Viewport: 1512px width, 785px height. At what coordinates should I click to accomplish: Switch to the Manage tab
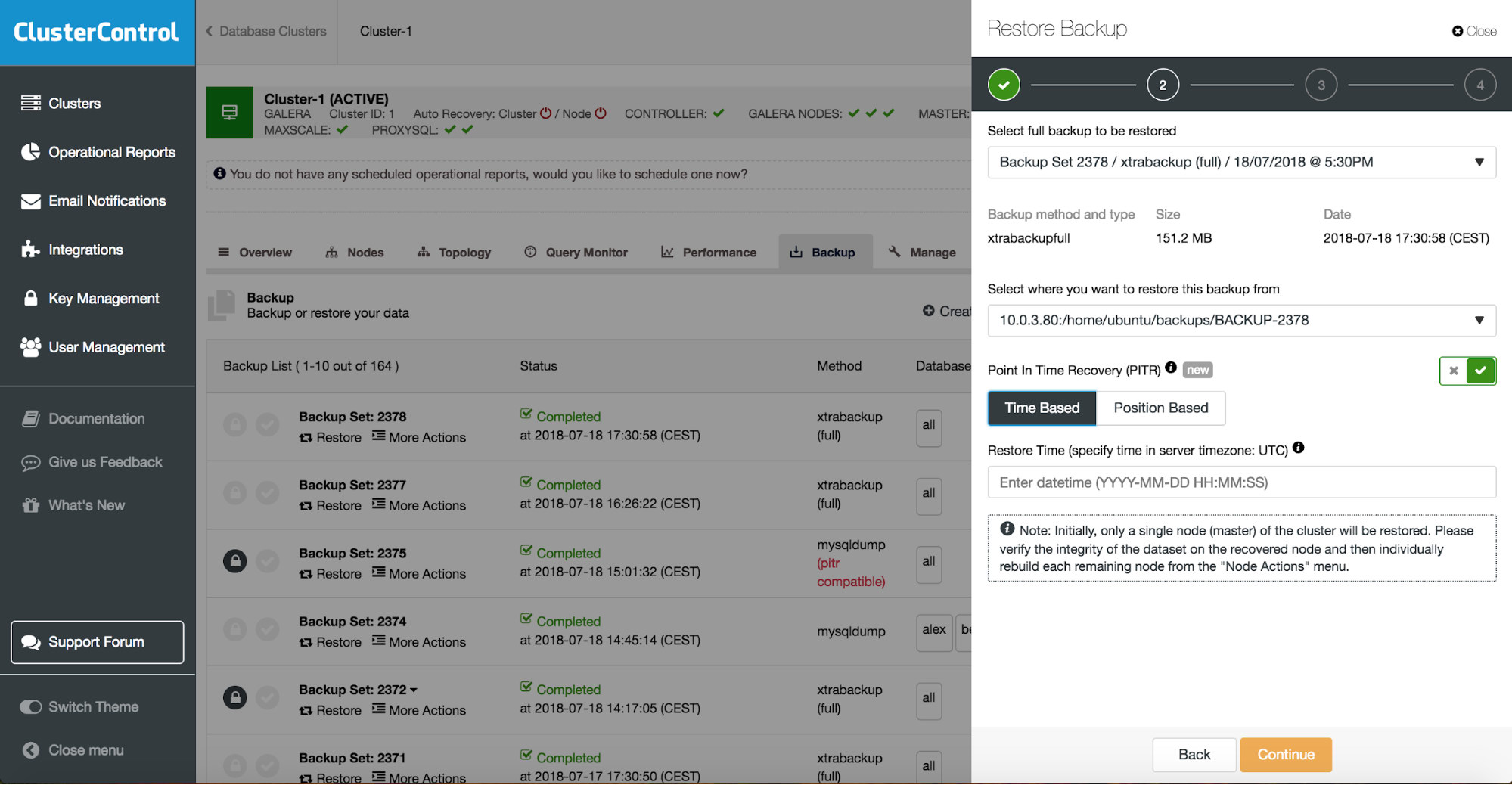click(922, 253)
